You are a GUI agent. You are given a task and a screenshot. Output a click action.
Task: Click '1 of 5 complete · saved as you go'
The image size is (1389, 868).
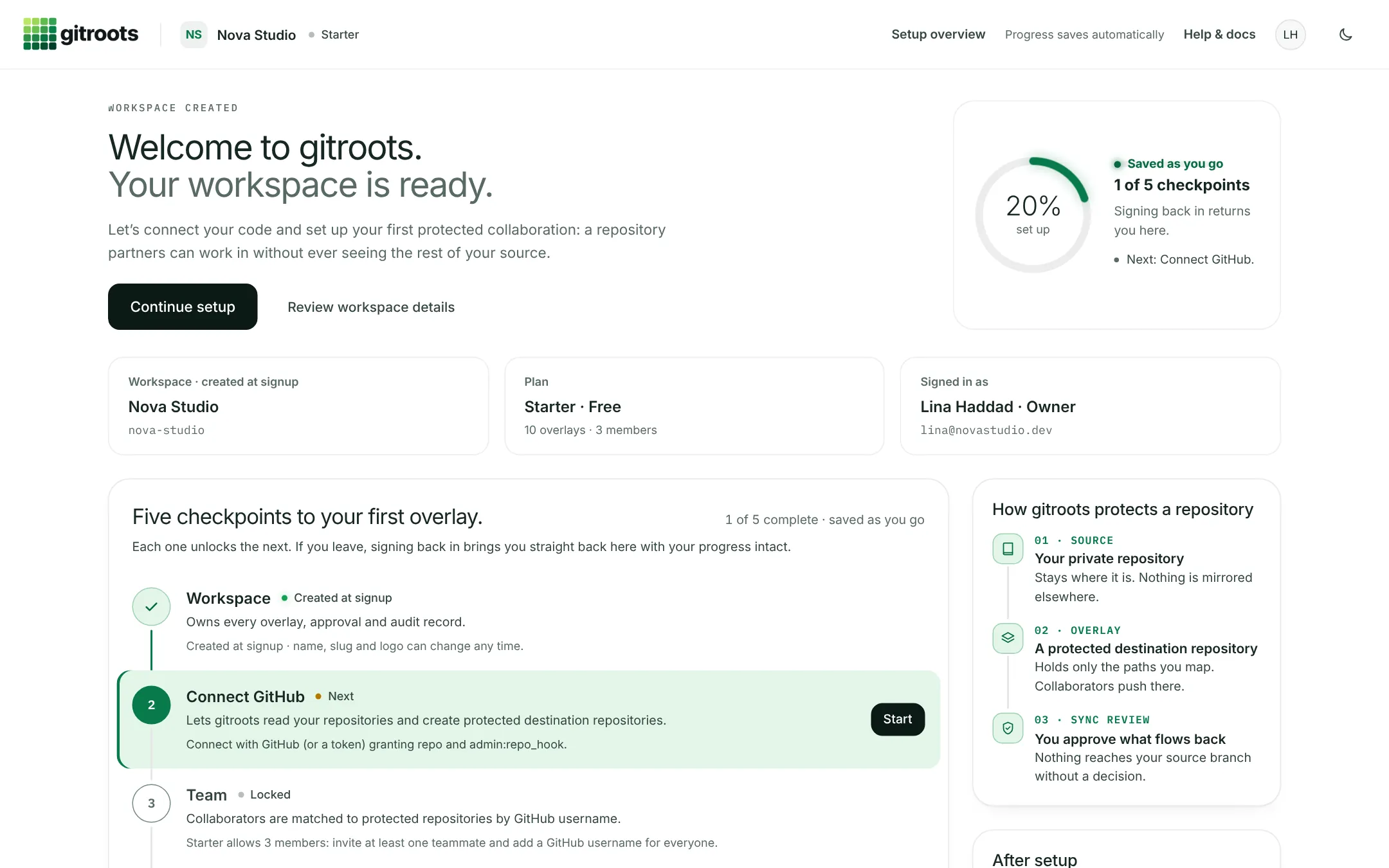[824, 520]
